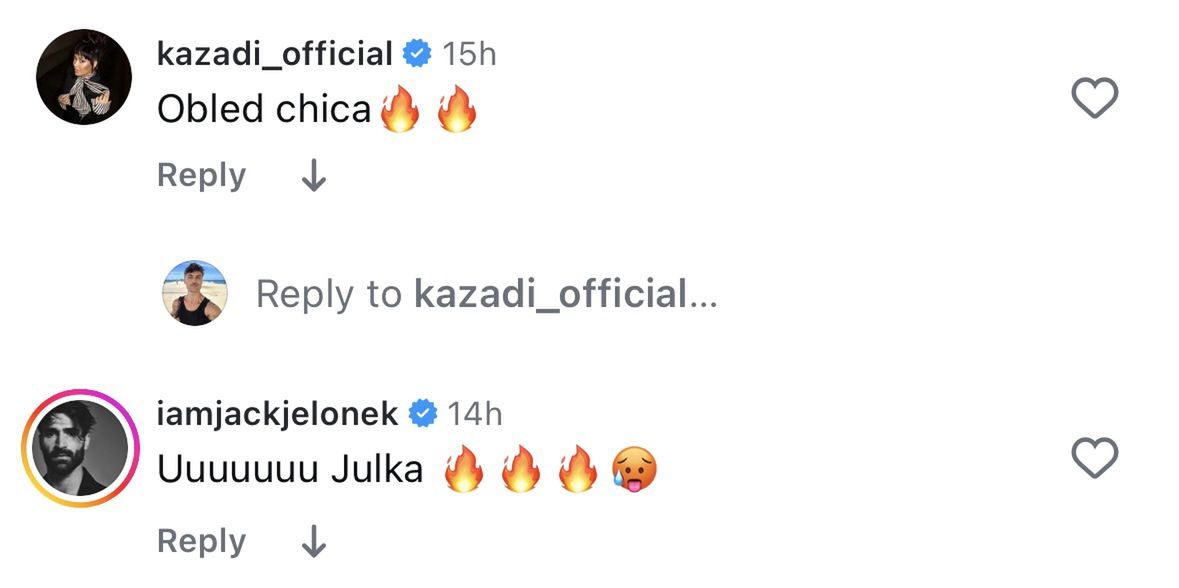This screenshot has width=1179, height=588.
Task: Click your own avatar beside the reply field
Action: point(195,294)
